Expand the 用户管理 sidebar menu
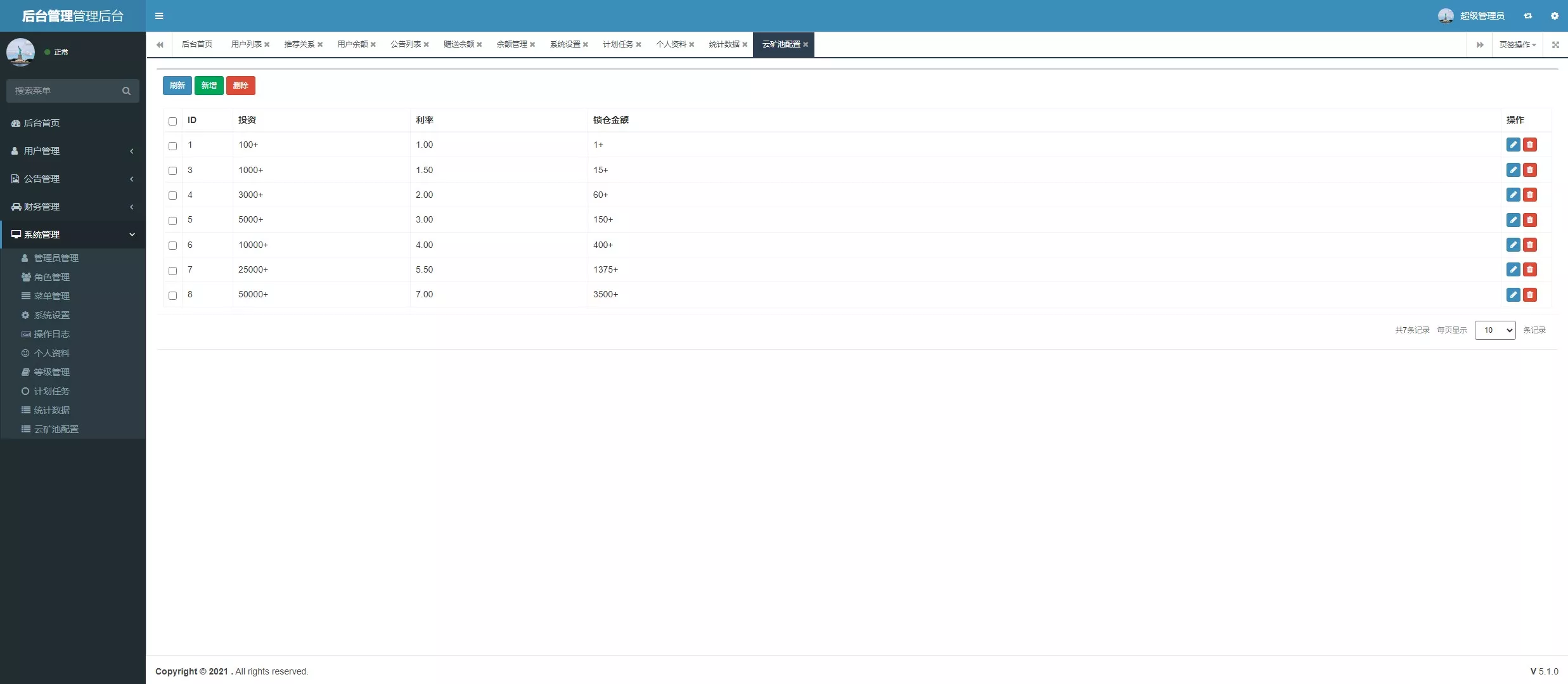Screen dimensions: 1568x684 (73, 151)
